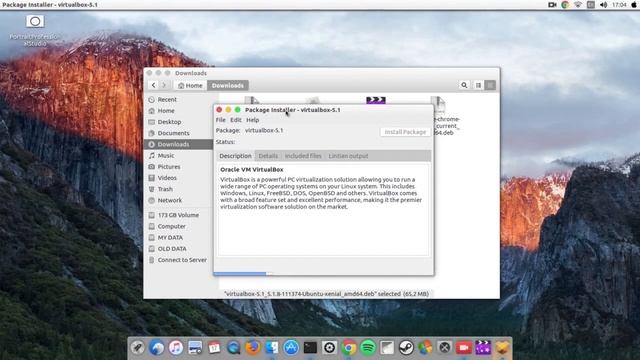
Task: Open the iTunes music icon in dock
Action: point(176,348)
